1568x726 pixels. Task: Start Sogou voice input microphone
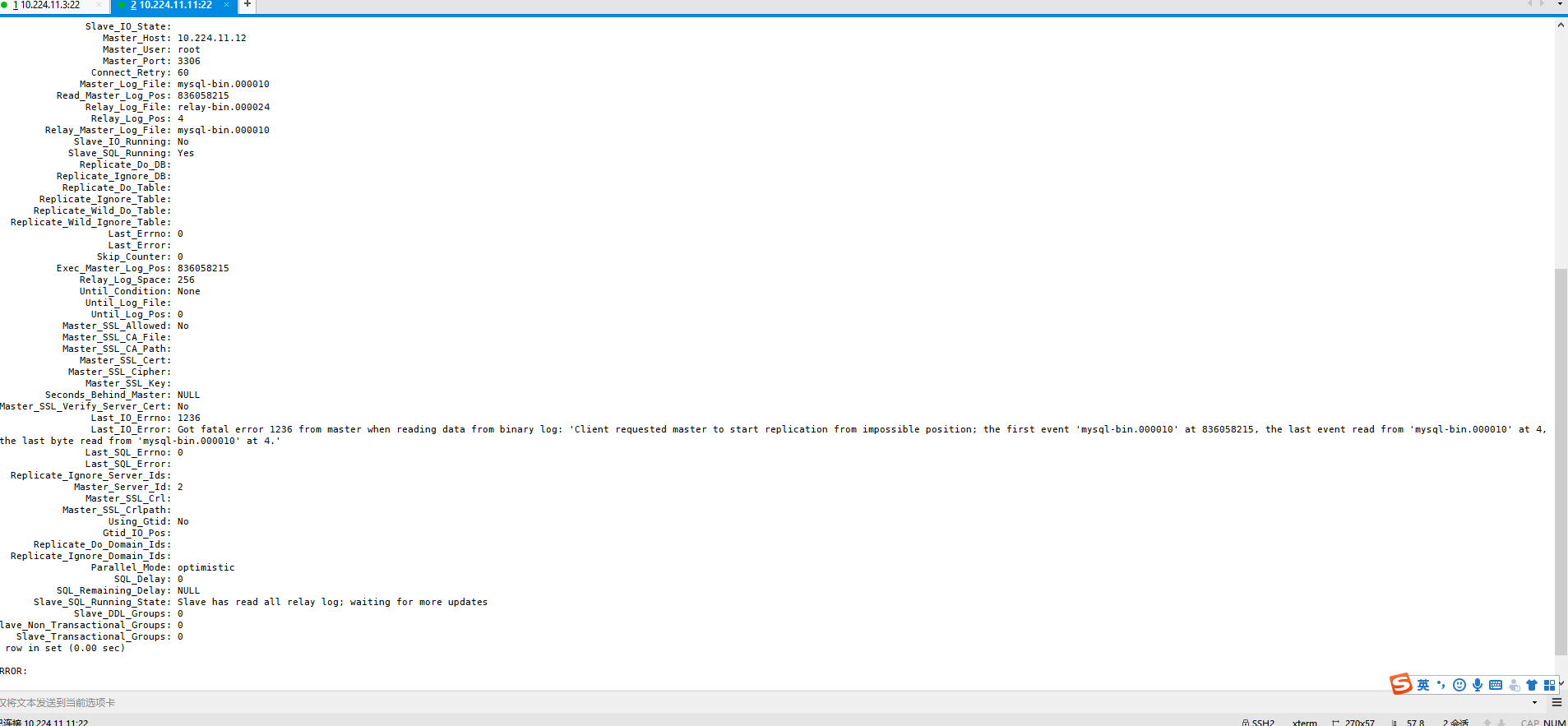(x=1478, y=685)
